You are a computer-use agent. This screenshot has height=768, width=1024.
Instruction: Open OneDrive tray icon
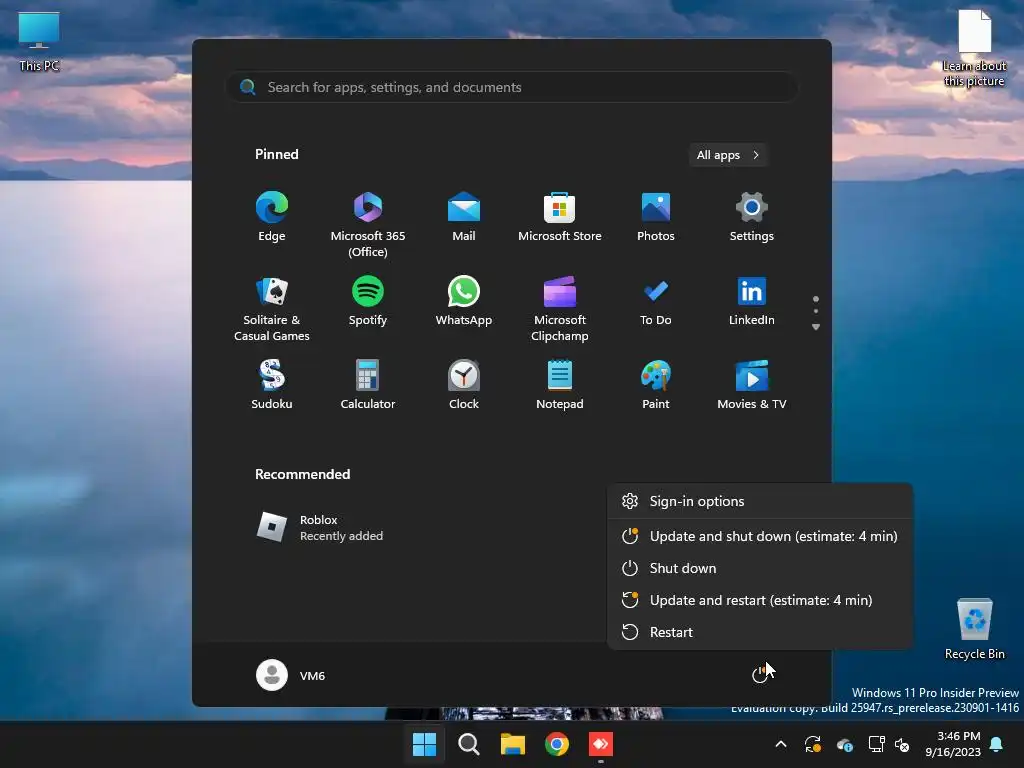coord(844,744)
